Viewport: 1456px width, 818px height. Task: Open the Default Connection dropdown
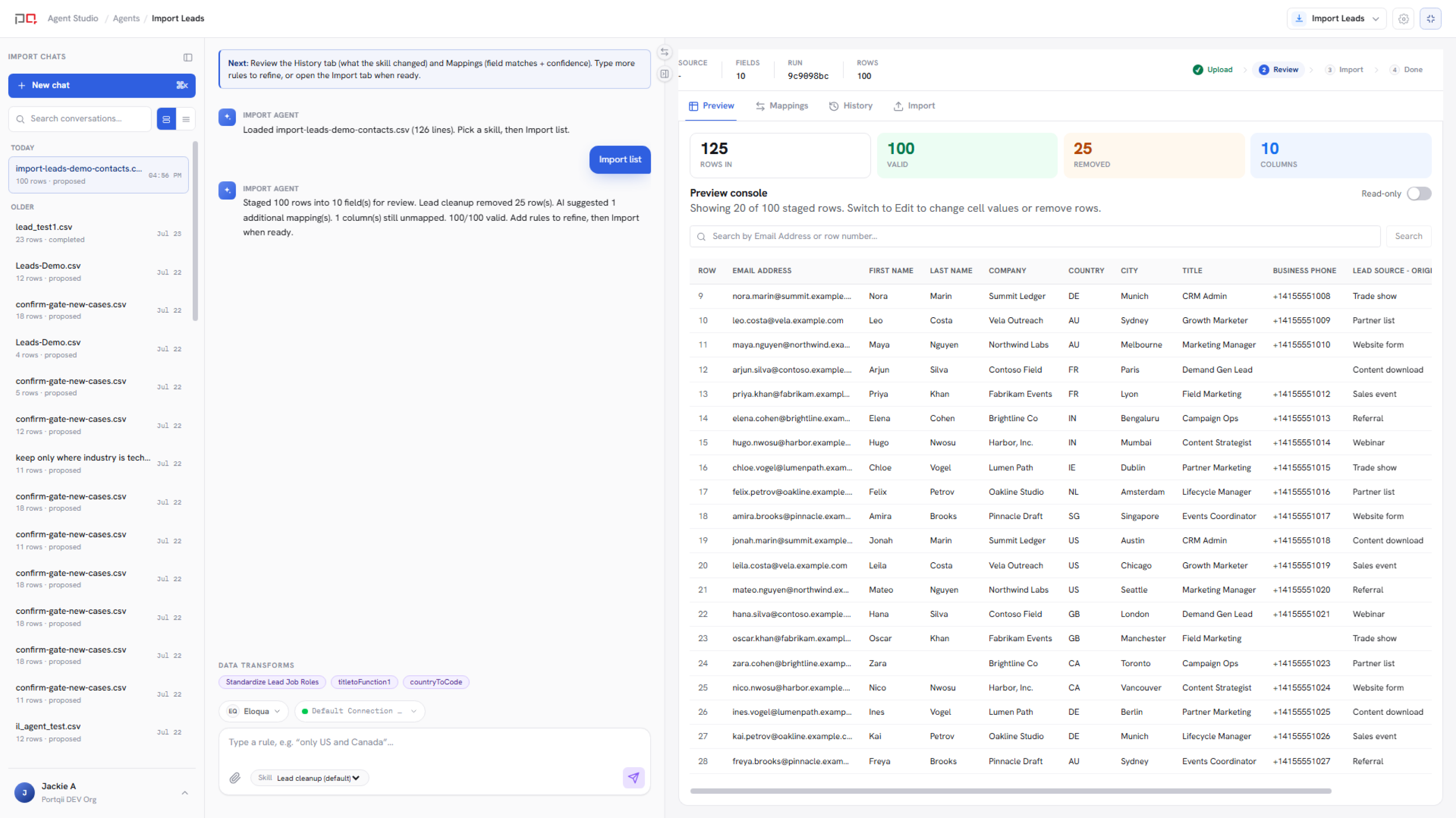point(359,711)
